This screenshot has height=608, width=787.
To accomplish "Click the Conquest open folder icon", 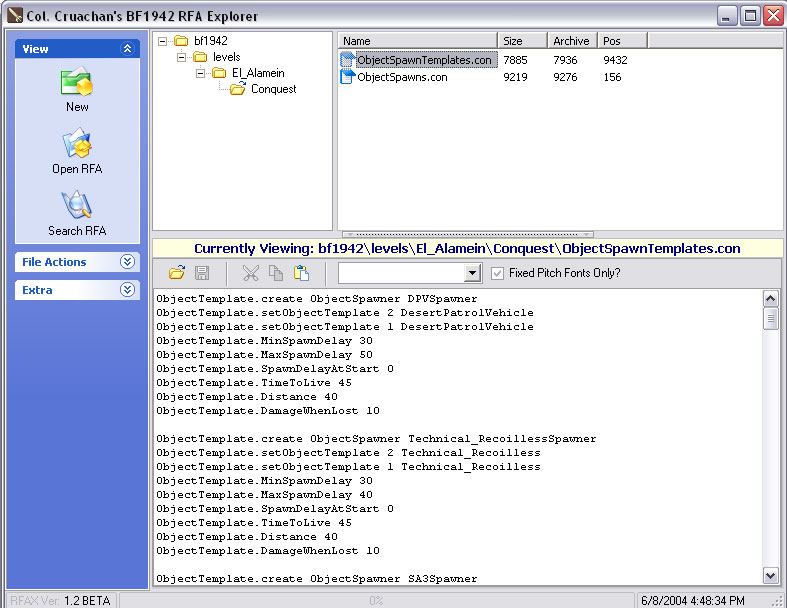I will pos(237,89).
